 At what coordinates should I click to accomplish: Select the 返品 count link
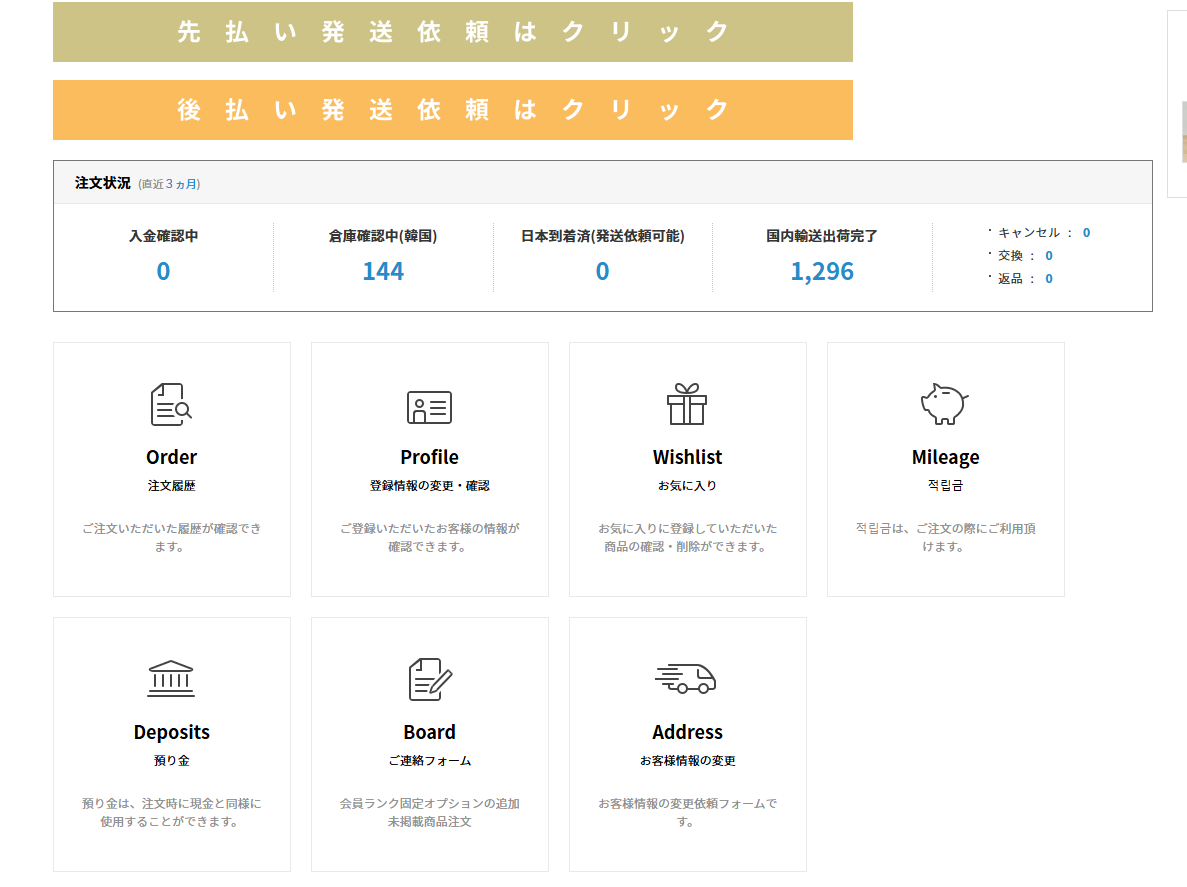coord(1049,279)
